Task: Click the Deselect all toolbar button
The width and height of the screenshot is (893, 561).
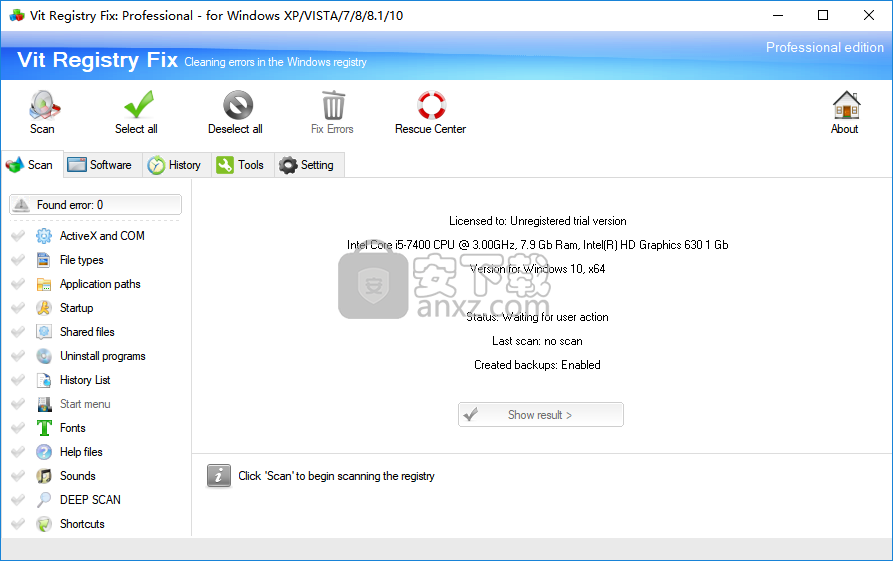Action: click(235, 112)
